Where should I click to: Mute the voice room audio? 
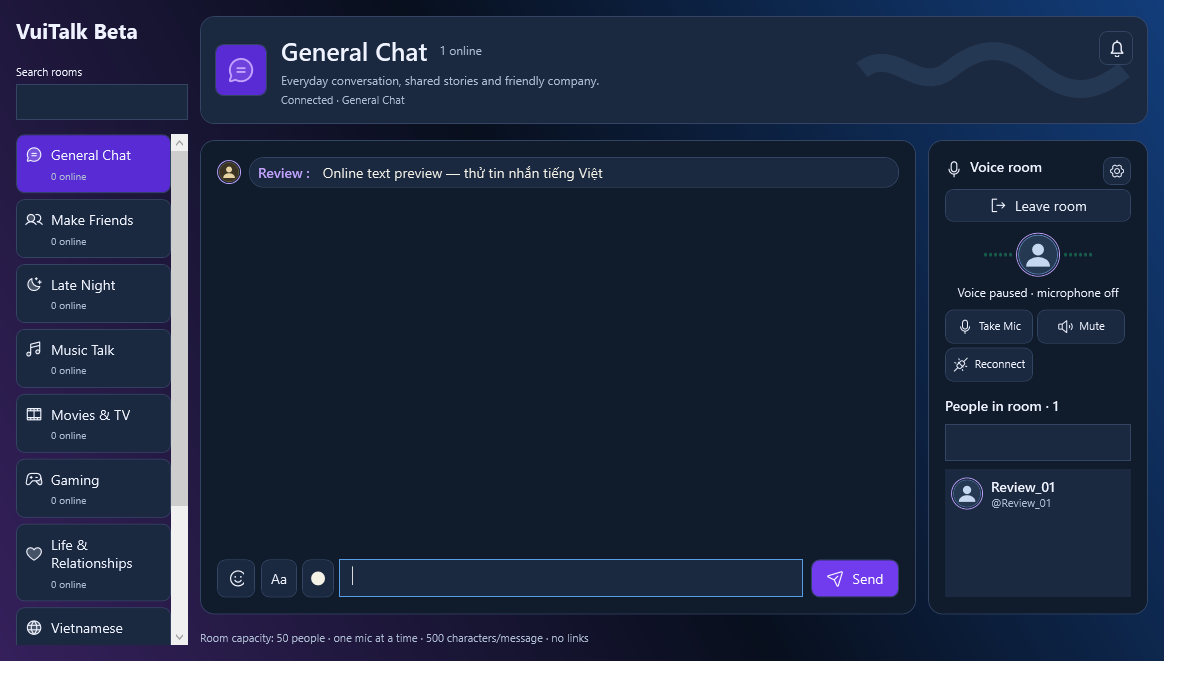coord(1081,327)
